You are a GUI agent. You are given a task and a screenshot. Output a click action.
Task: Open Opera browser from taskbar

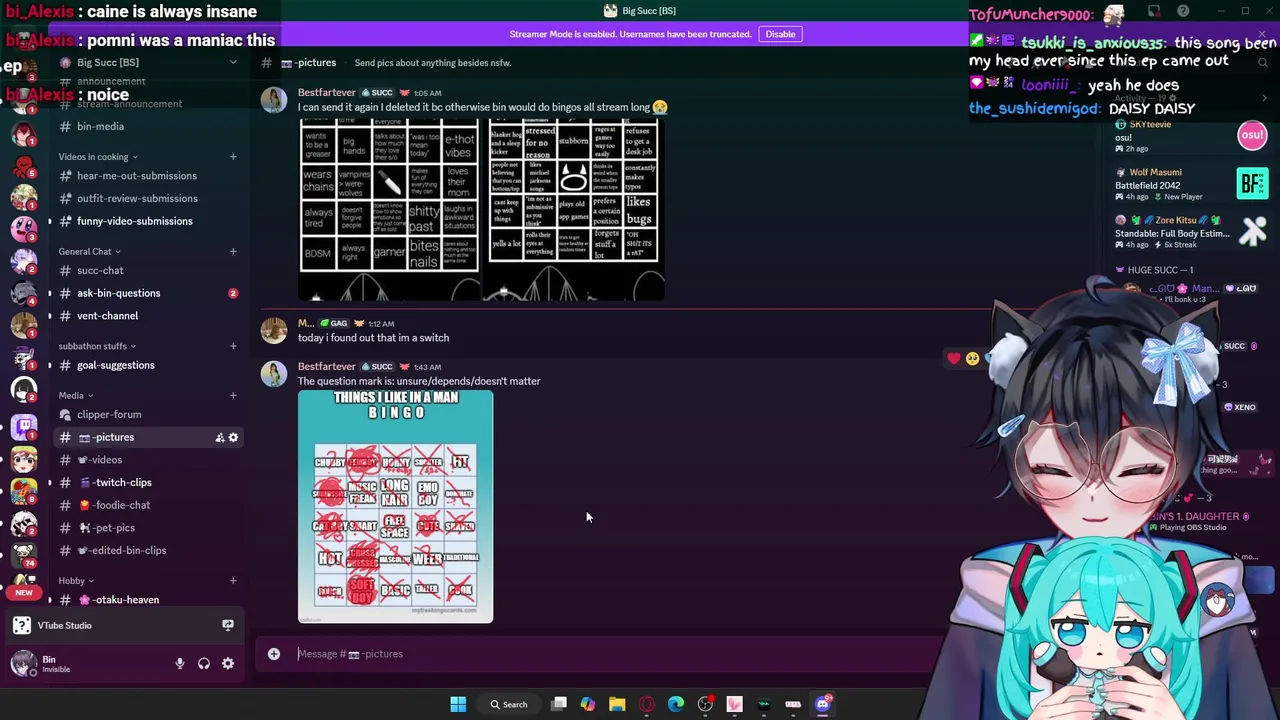(646, 704)
